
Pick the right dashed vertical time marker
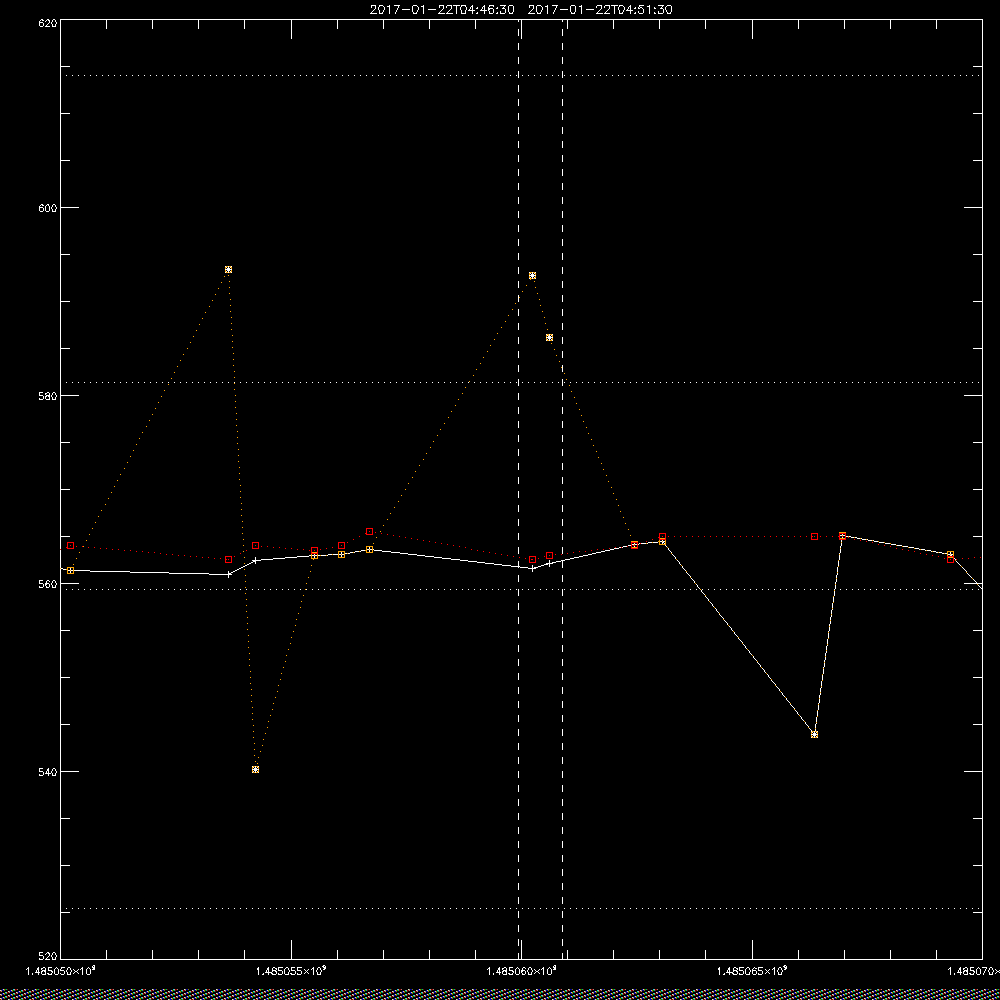point(562,489)
